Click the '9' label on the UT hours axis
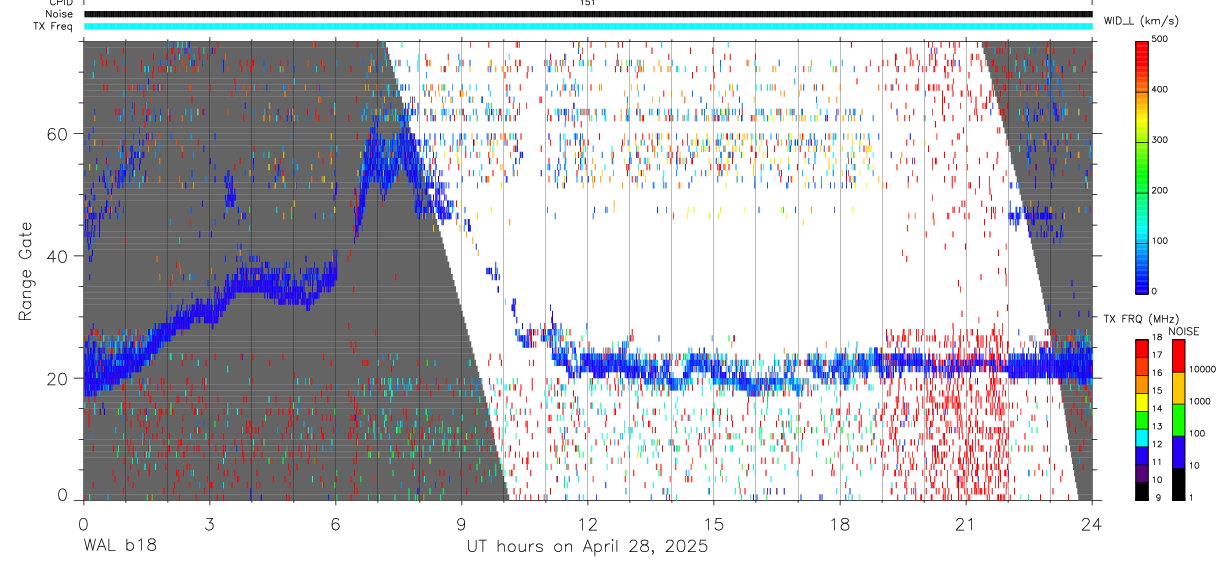Image resolution: width=1228 pixels, height=567 pixels. pos(461,523)
